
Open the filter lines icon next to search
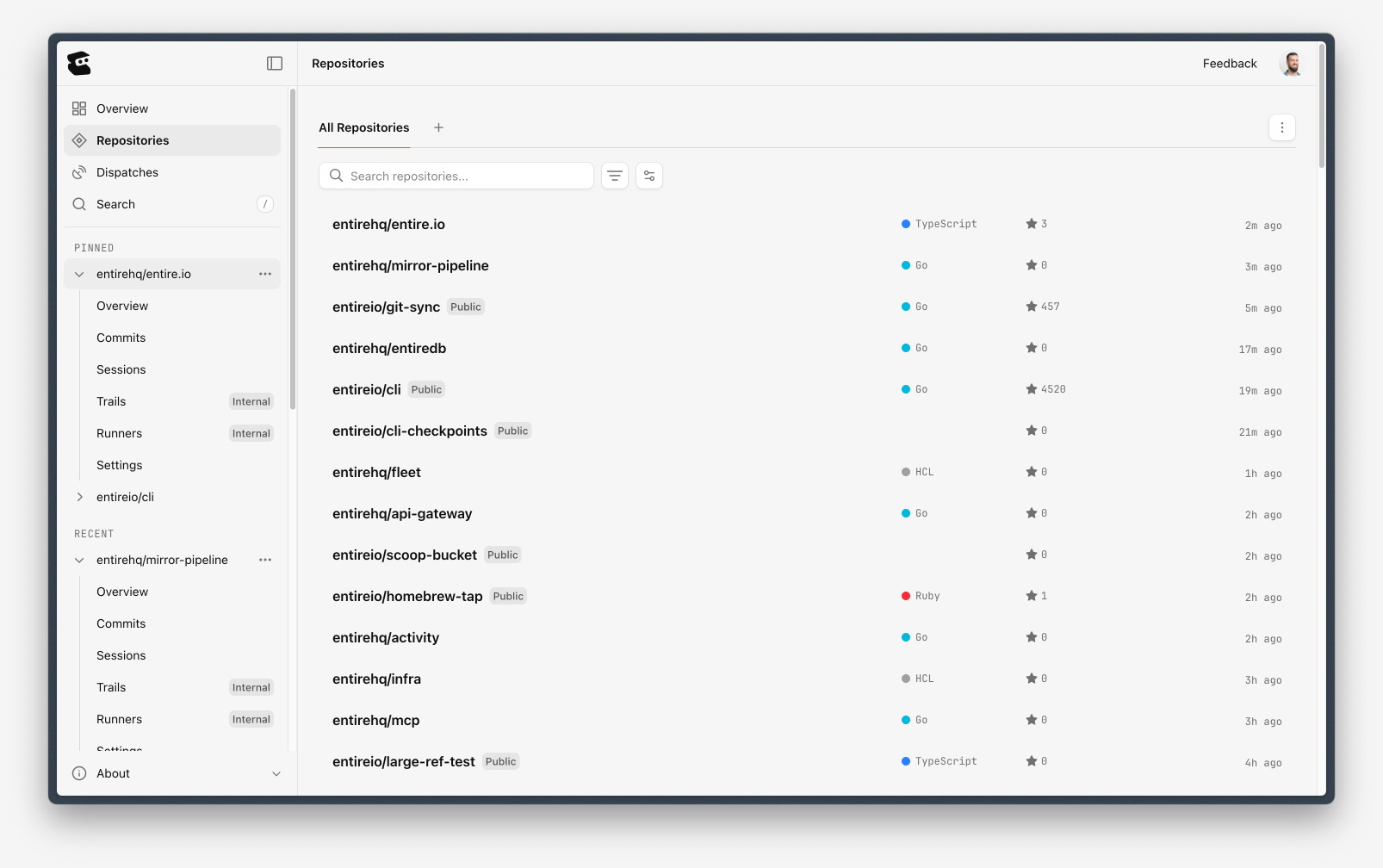point(615,176)
